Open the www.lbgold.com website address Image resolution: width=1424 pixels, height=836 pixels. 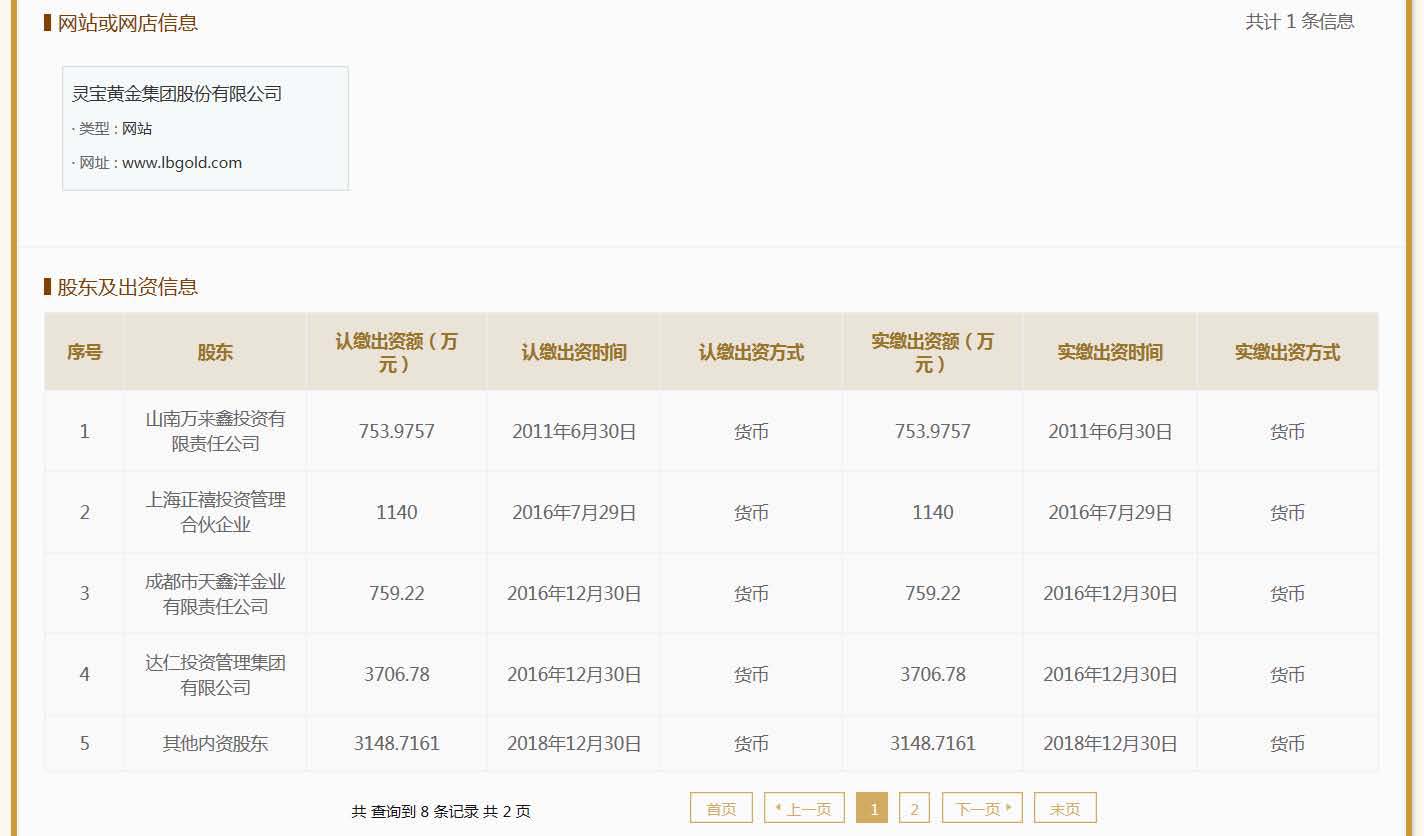182,163
